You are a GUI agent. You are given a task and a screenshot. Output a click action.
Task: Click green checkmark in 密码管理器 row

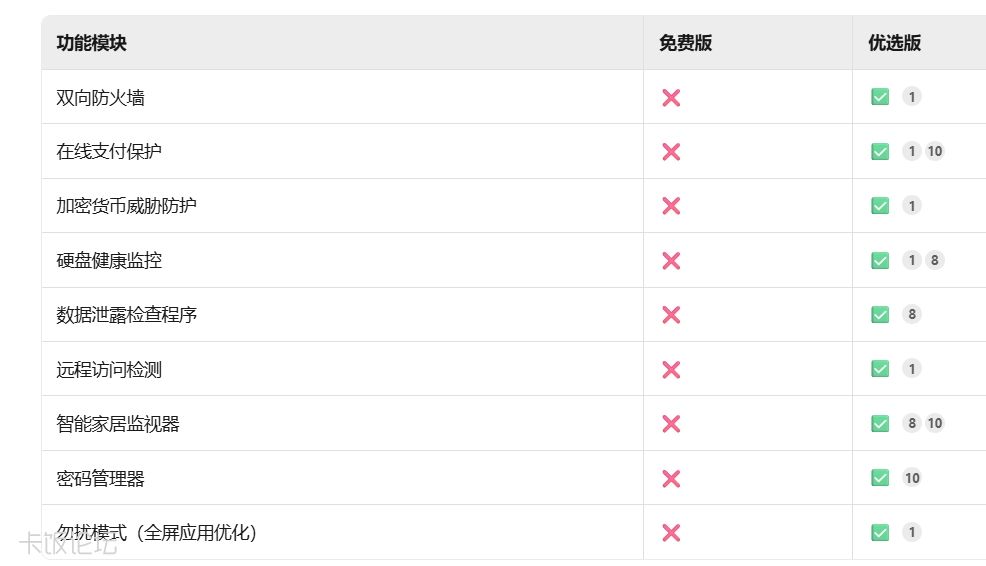[x=880, y=478]
